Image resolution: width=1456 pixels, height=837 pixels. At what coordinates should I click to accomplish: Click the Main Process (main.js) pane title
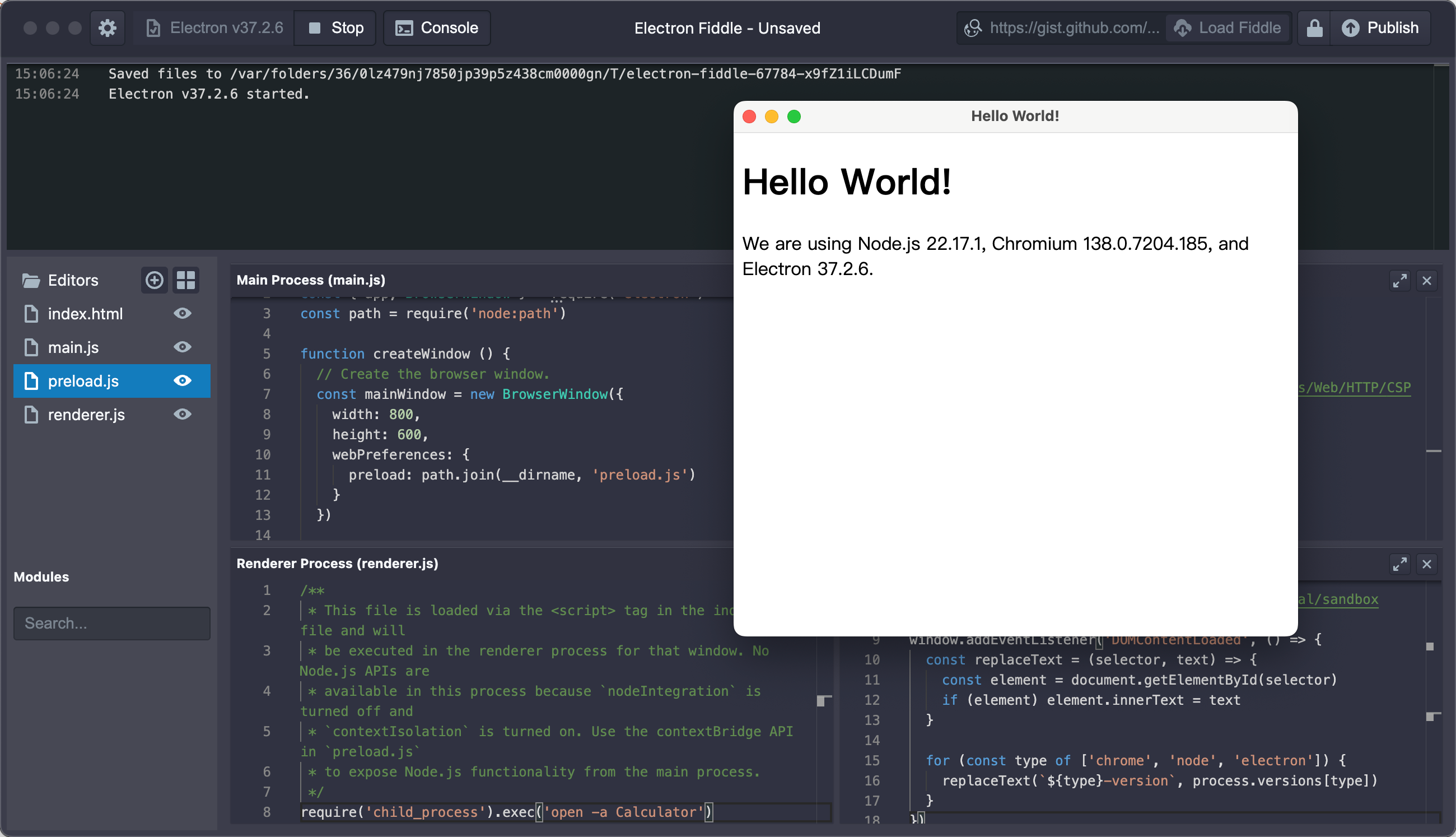[311, 280]
